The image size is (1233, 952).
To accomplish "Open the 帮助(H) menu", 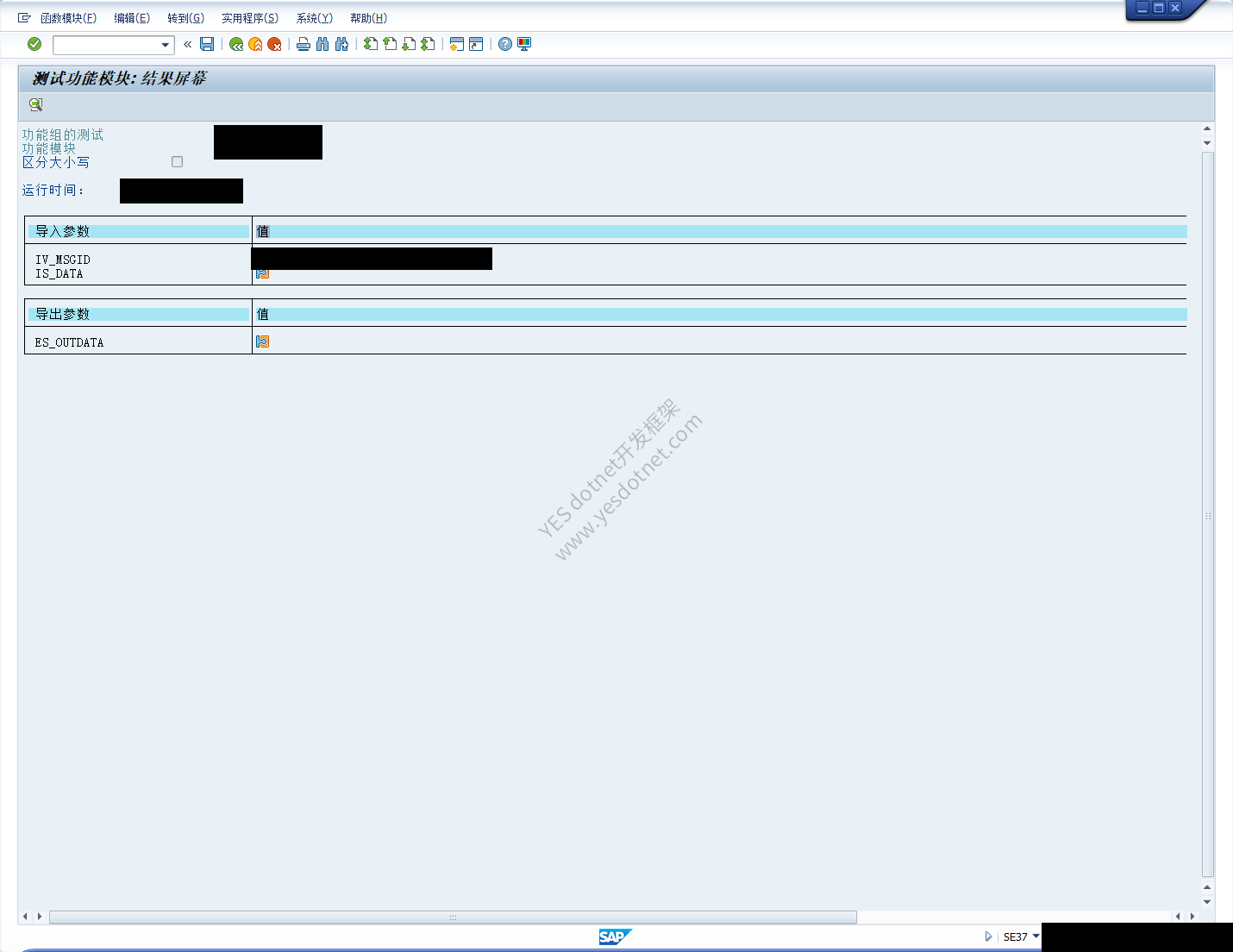I will pos(369,18).
